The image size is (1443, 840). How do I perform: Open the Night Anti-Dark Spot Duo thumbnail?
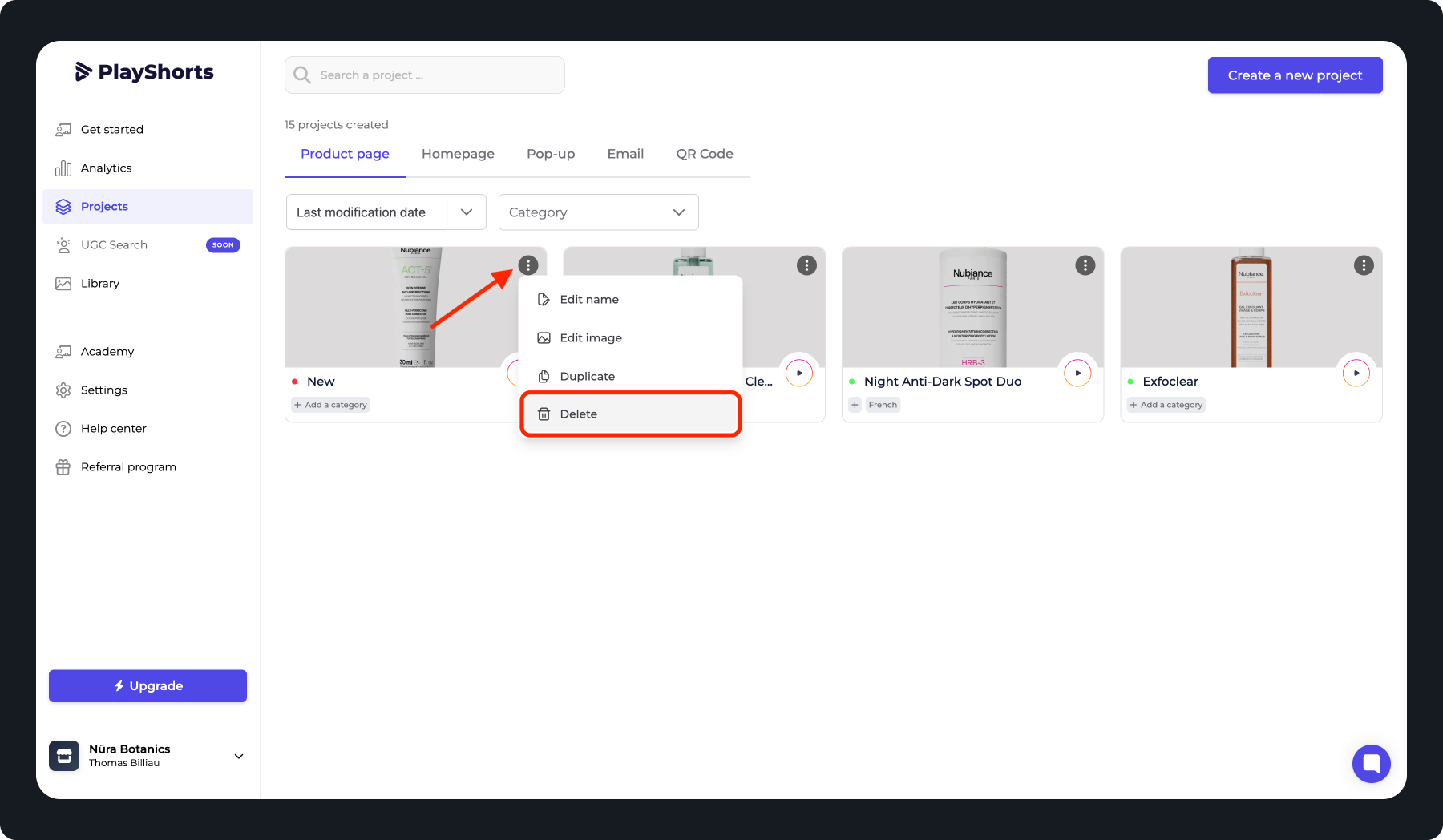point(972,307)
